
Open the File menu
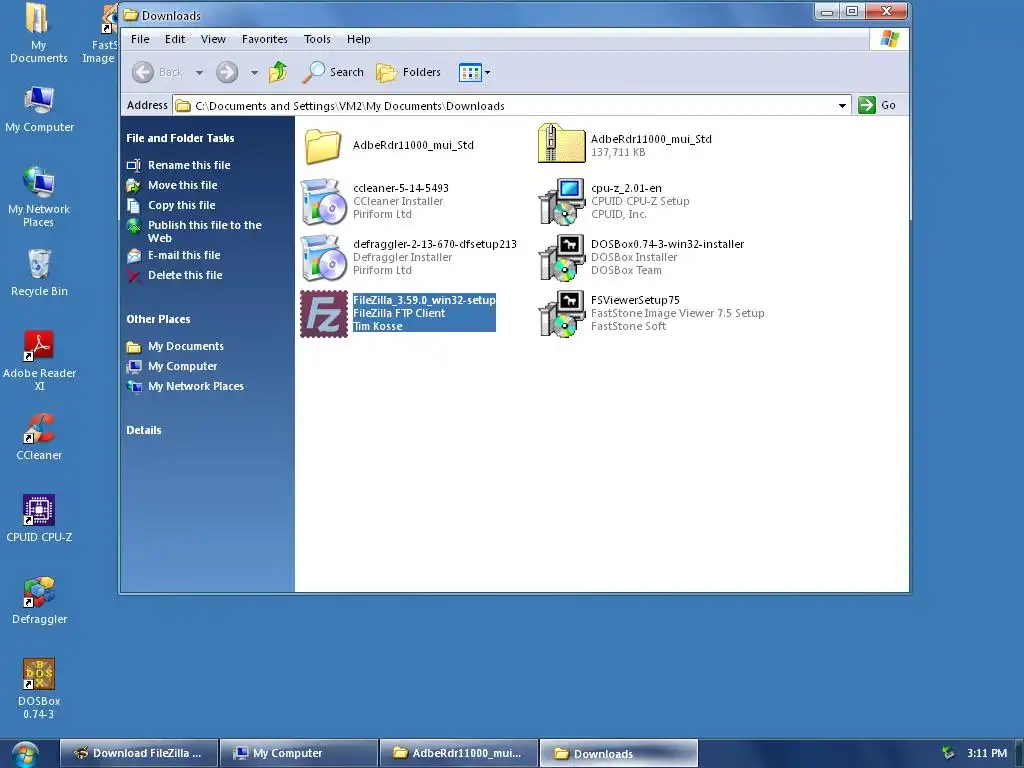(x=140, y=39)
